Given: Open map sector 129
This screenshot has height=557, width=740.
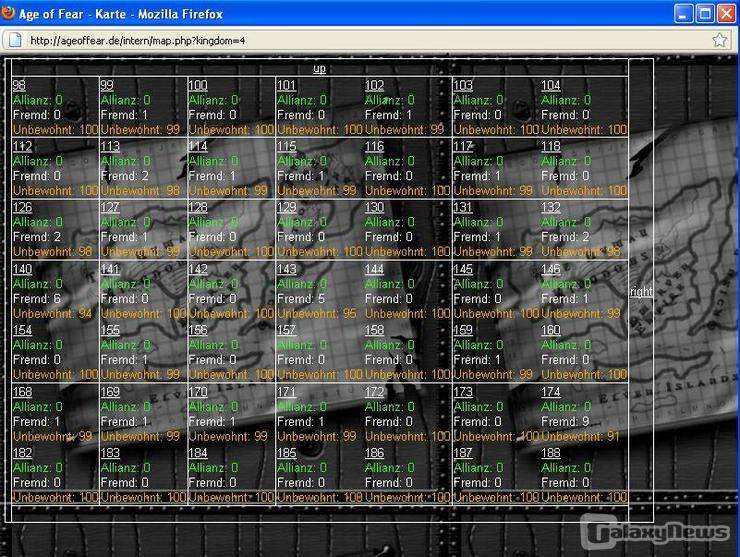Looking at the screenshot, I should click(x=286, y=207).
